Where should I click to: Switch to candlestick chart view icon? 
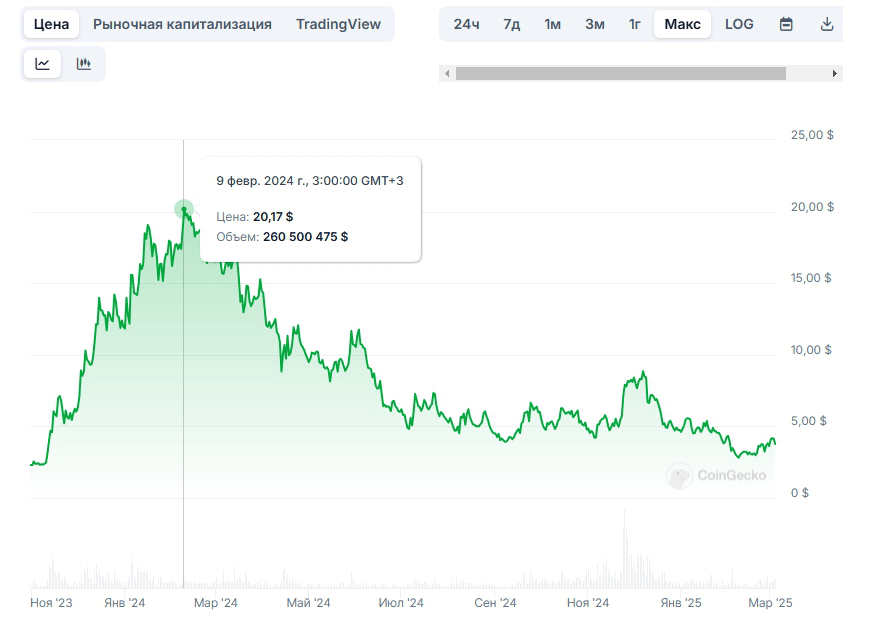coord(84,64)
